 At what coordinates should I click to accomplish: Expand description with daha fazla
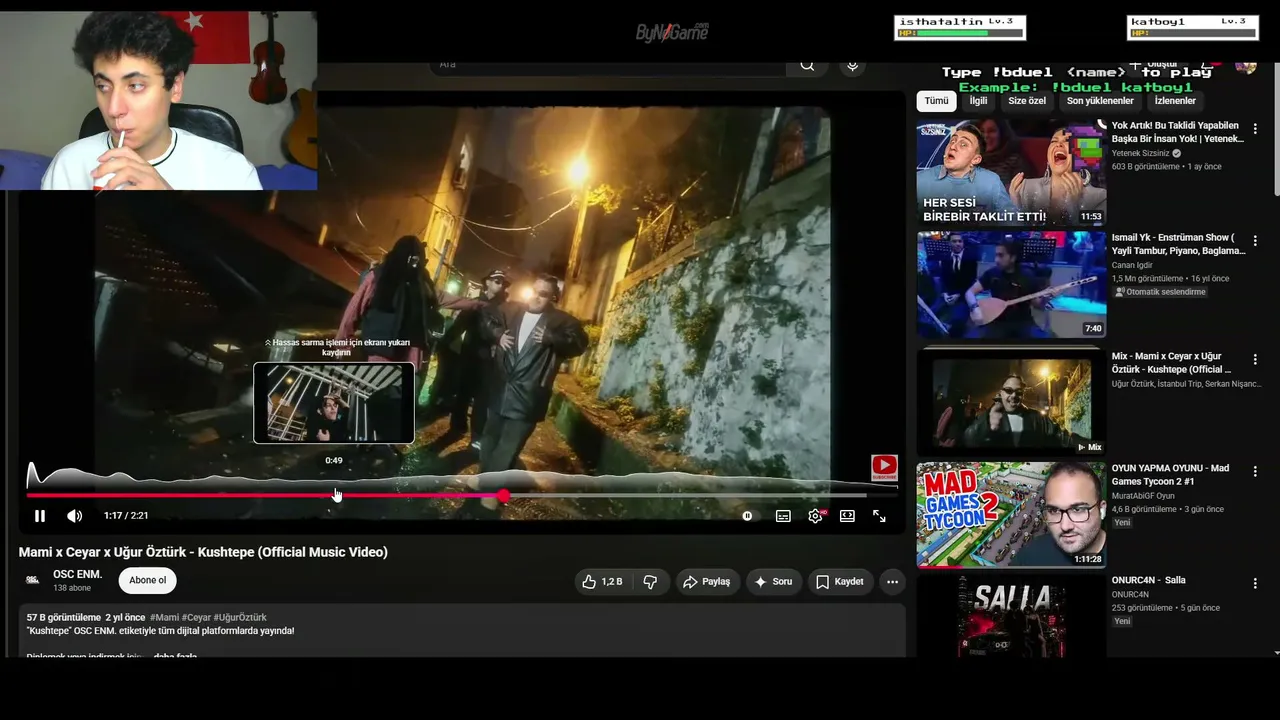click(175, 656)
